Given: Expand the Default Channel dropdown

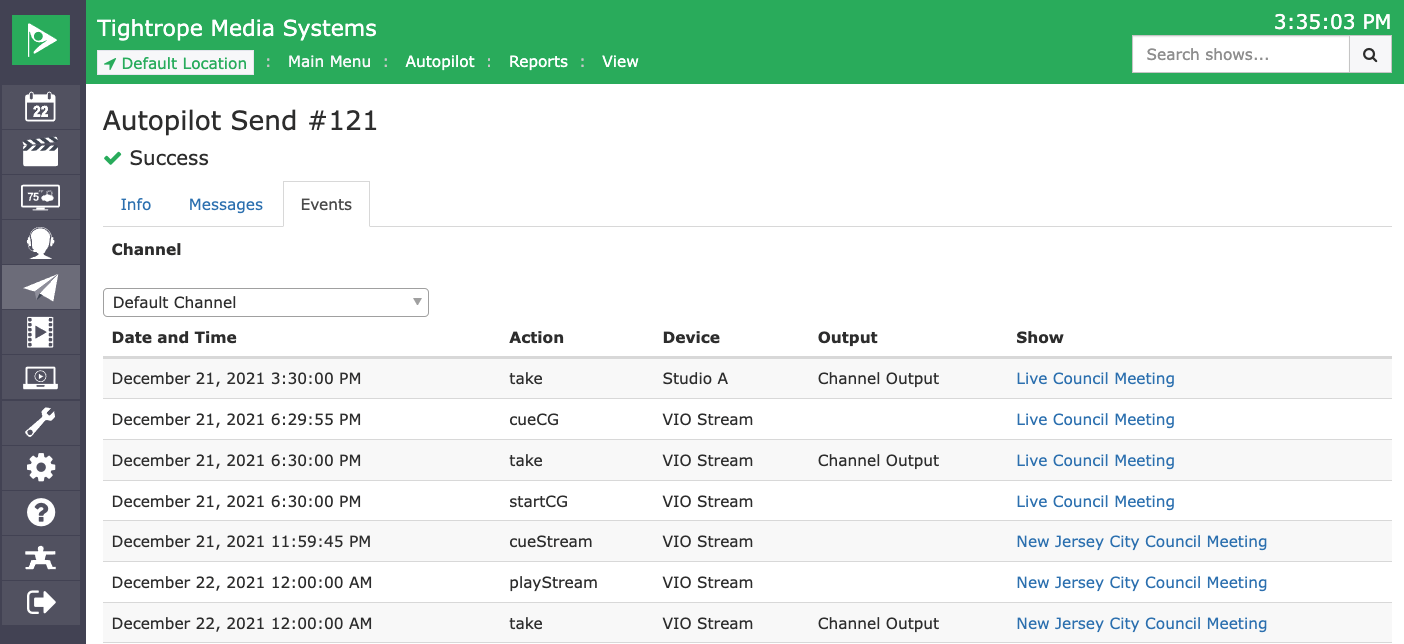Looking at the screenshot, I should click(265, 302).
